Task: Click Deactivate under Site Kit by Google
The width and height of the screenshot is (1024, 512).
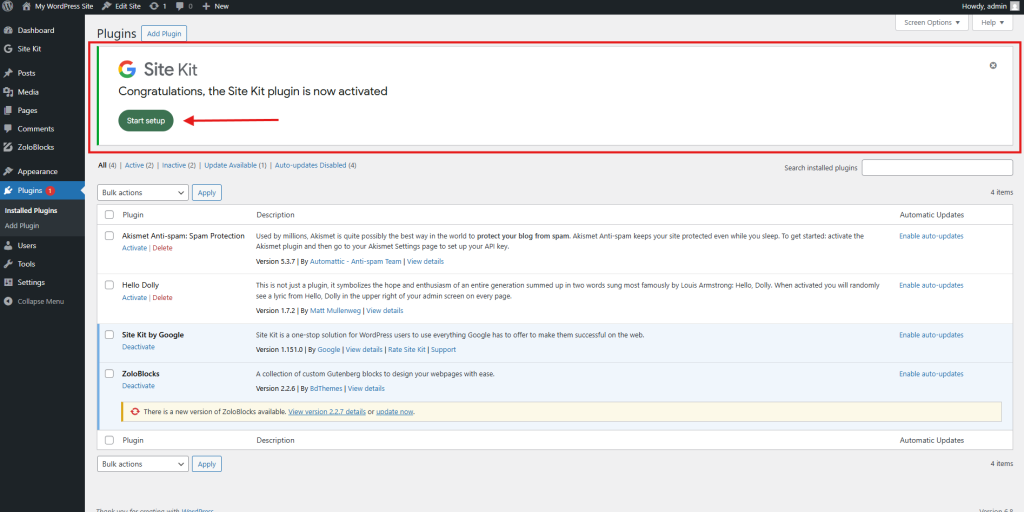Action: (x=138, y=346)
